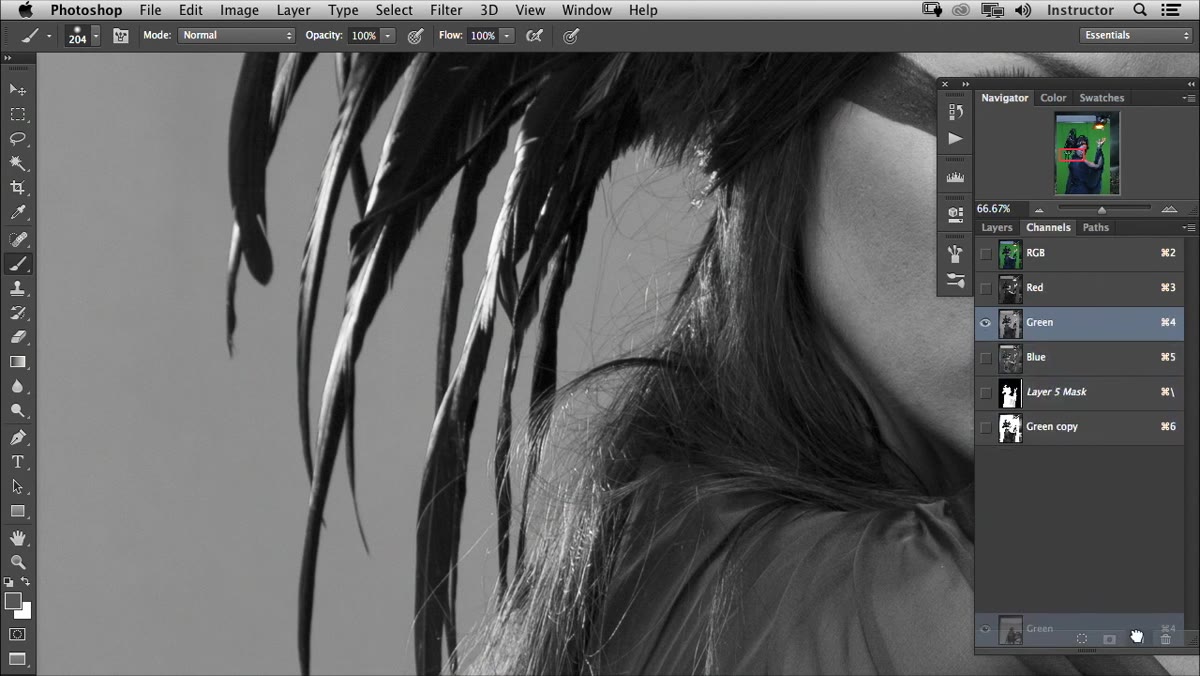The width and height of the screenshot is (1200, 676).
Task: Select the Dodge tool
Action: click(x=18, y=410)
